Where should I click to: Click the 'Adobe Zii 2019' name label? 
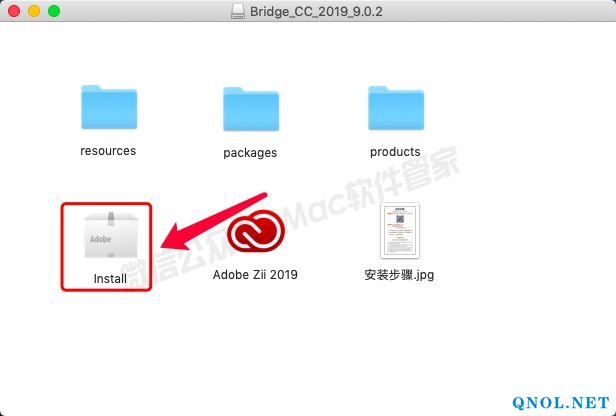255,274
